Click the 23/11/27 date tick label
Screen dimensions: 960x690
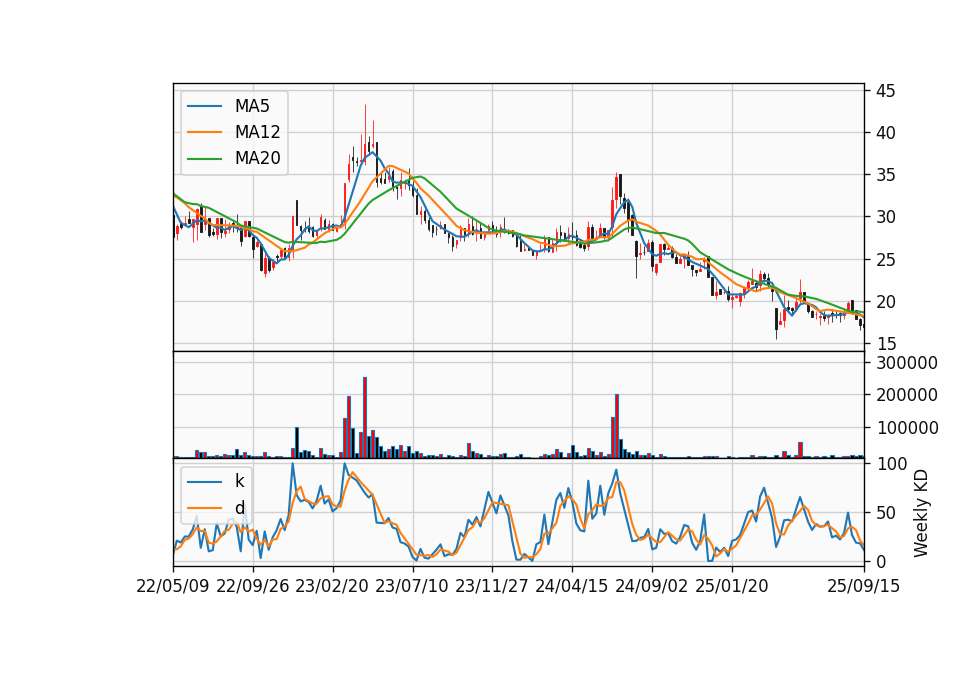[x=492, y=586]
